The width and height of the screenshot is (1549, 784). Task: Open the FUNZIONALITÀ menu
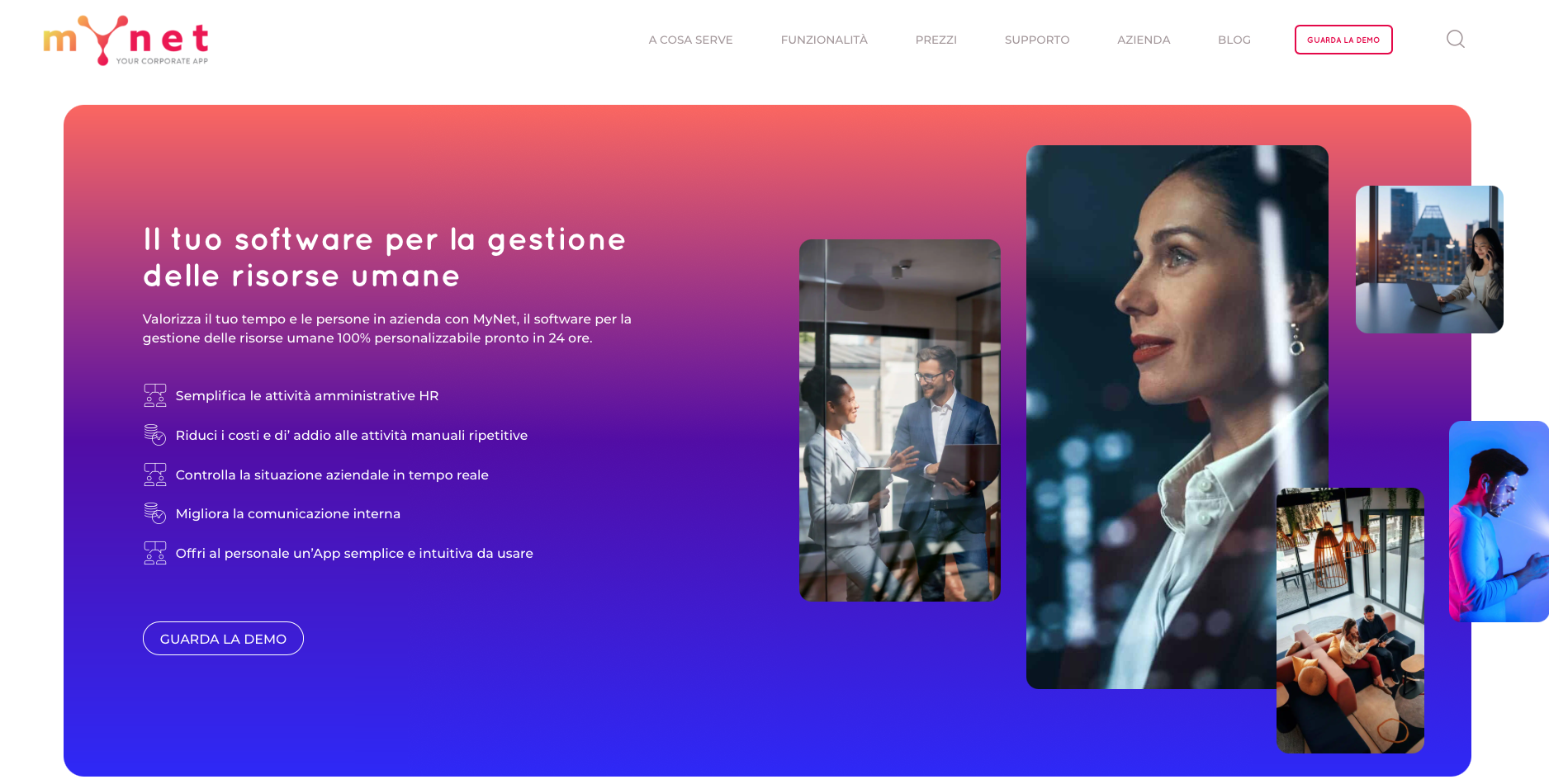[x=824, y=40]
